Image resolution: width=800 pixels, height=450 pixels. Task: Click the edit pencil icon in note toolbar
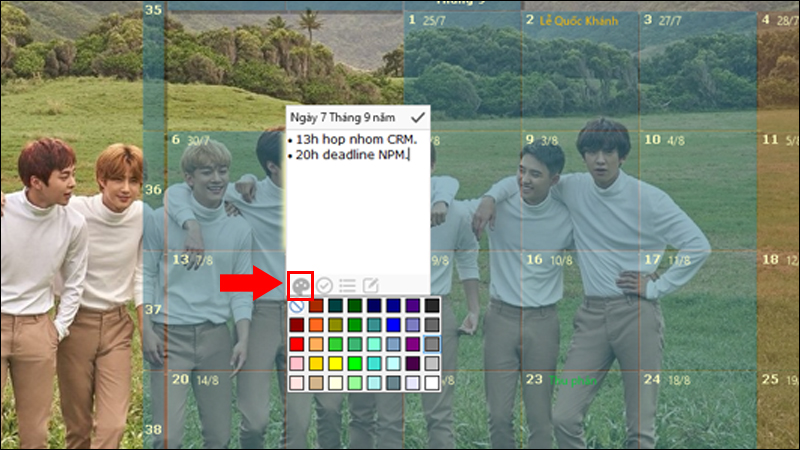[370, 285]
